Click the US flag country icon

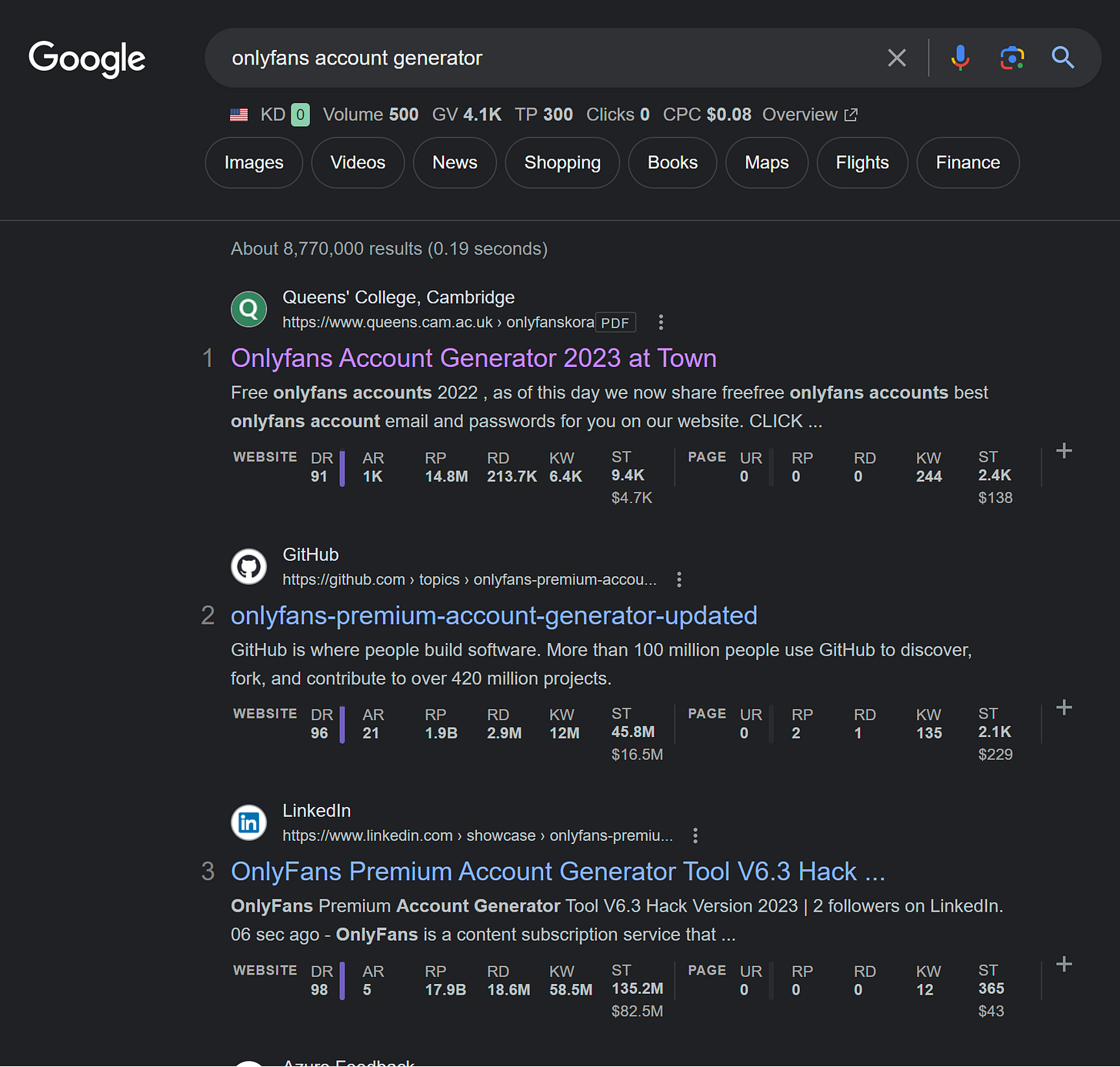(x=239, y=115)
